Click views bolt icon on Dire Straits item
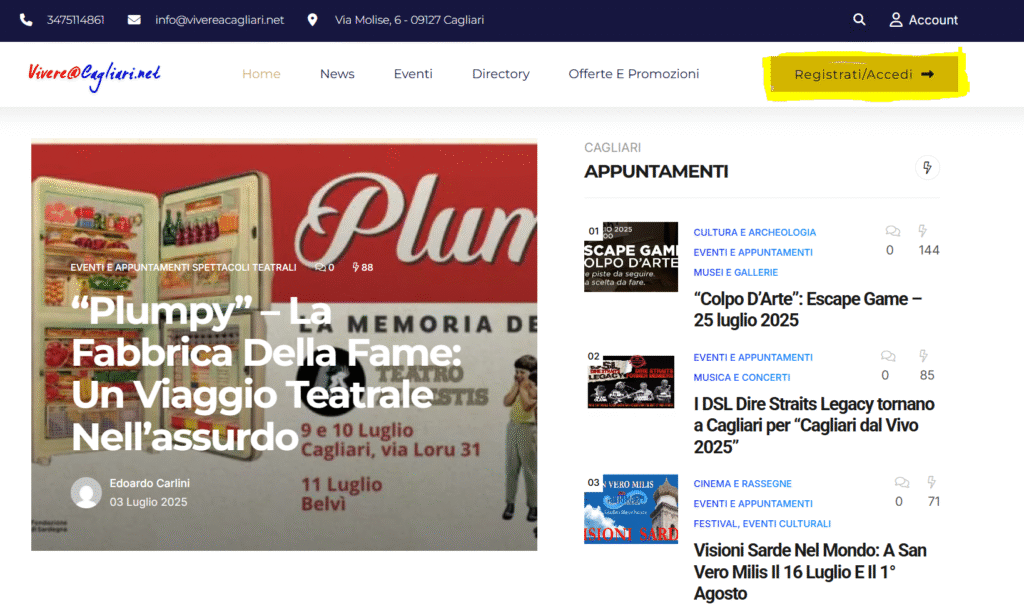 pyautogui.click(x=923, y=356)
